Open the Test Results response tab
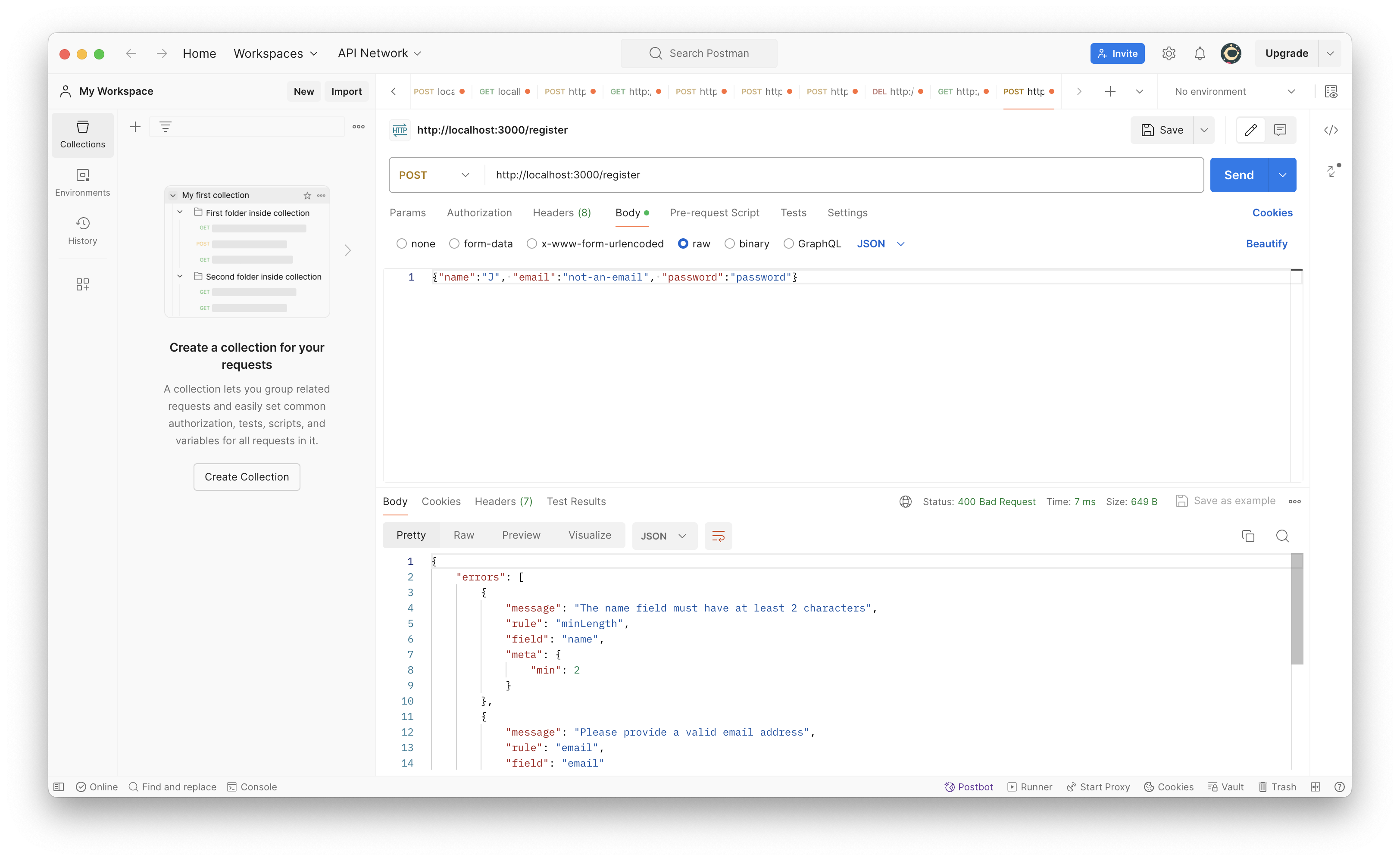This screenshot has height=861, width=1400. click(576, 501)
